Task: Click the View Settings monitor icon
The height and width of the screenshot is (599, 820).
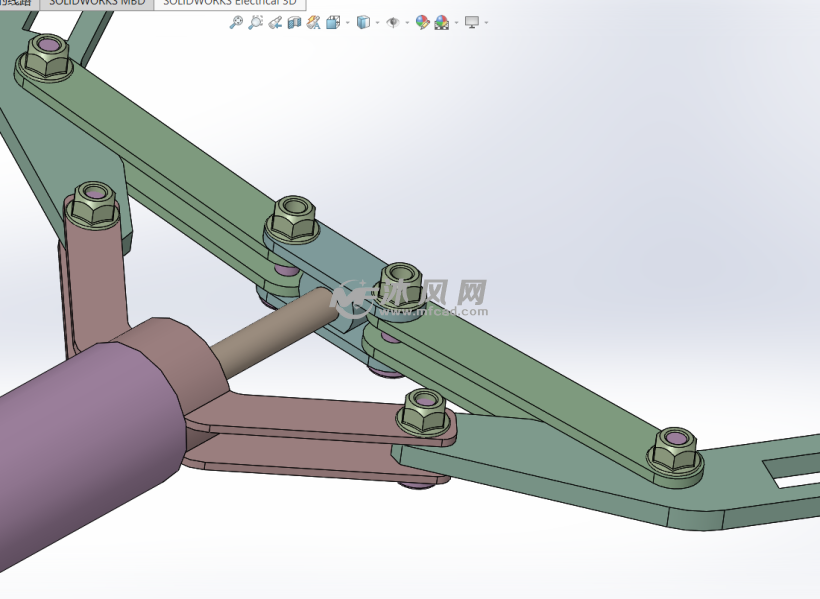Action: tap(472, 22)
